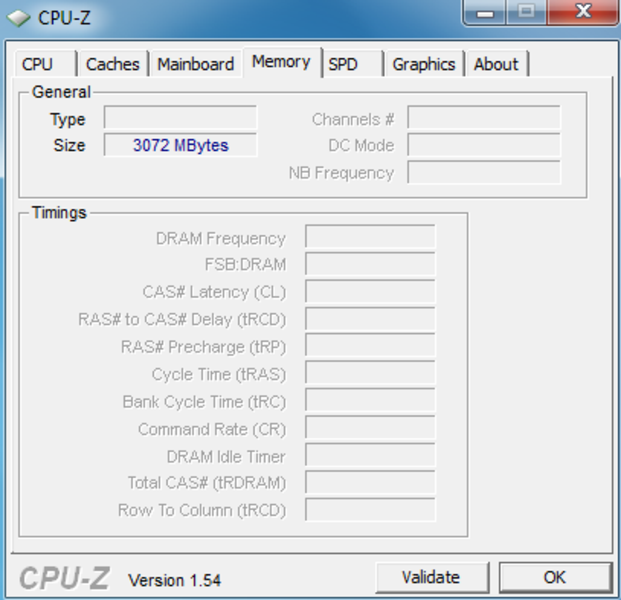The width and height of the screenshot is (621, 600).
Task: Click the empty memory Type field
Action: tap(180, 117)
